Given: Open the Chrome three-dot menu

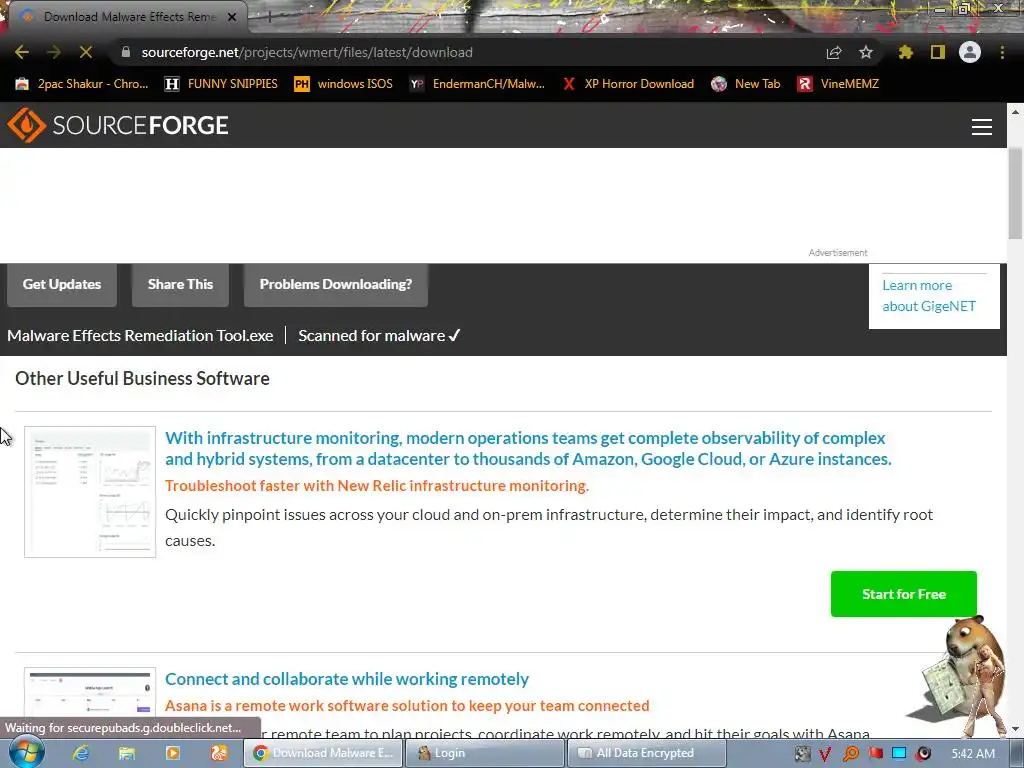Looking at the screenshot, I should click(x=1002, y=52).
